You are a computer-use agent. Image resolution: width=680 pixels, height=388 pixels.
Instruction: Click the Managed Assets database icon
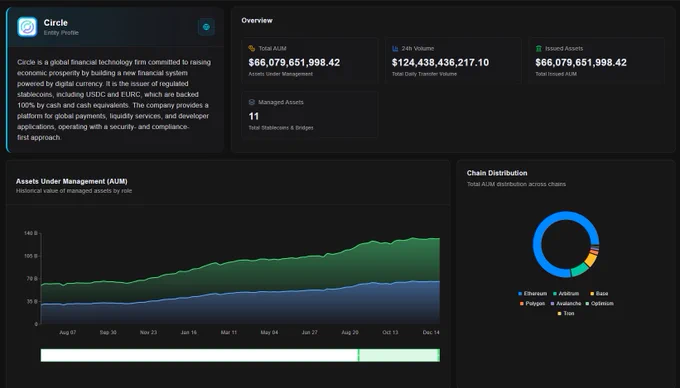(252, 102)
